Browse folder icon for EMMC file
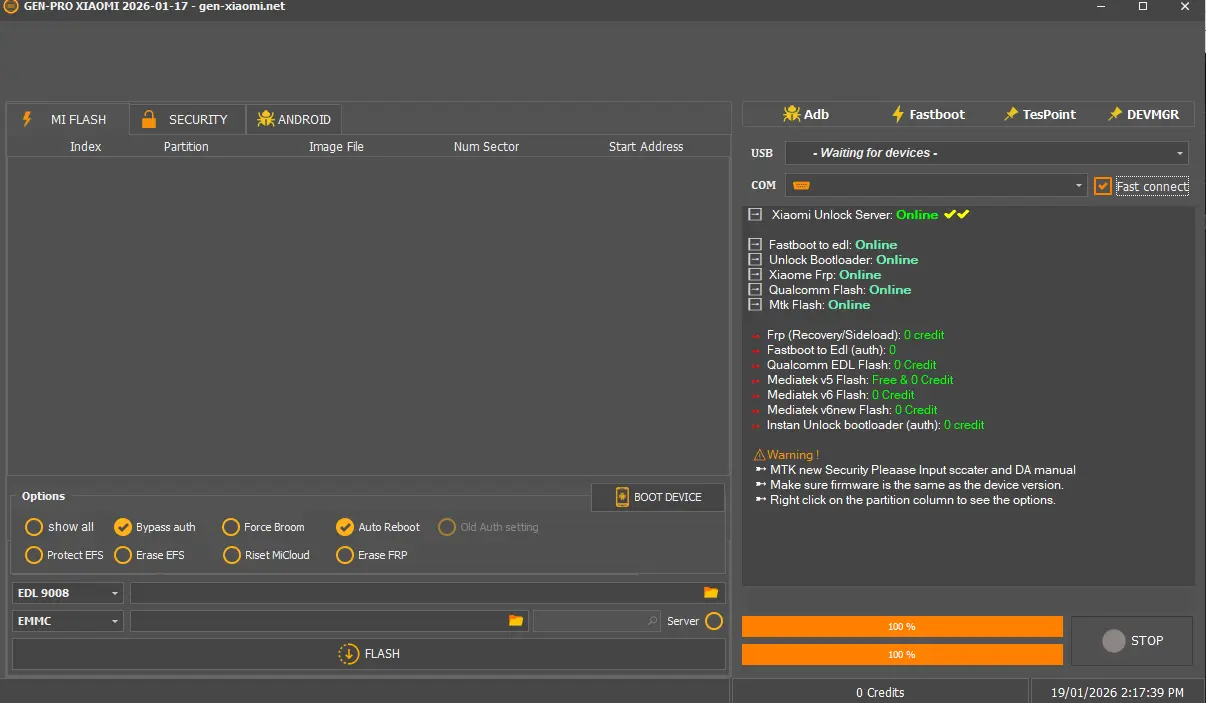The image size is (1206, 703). point(516,621)
